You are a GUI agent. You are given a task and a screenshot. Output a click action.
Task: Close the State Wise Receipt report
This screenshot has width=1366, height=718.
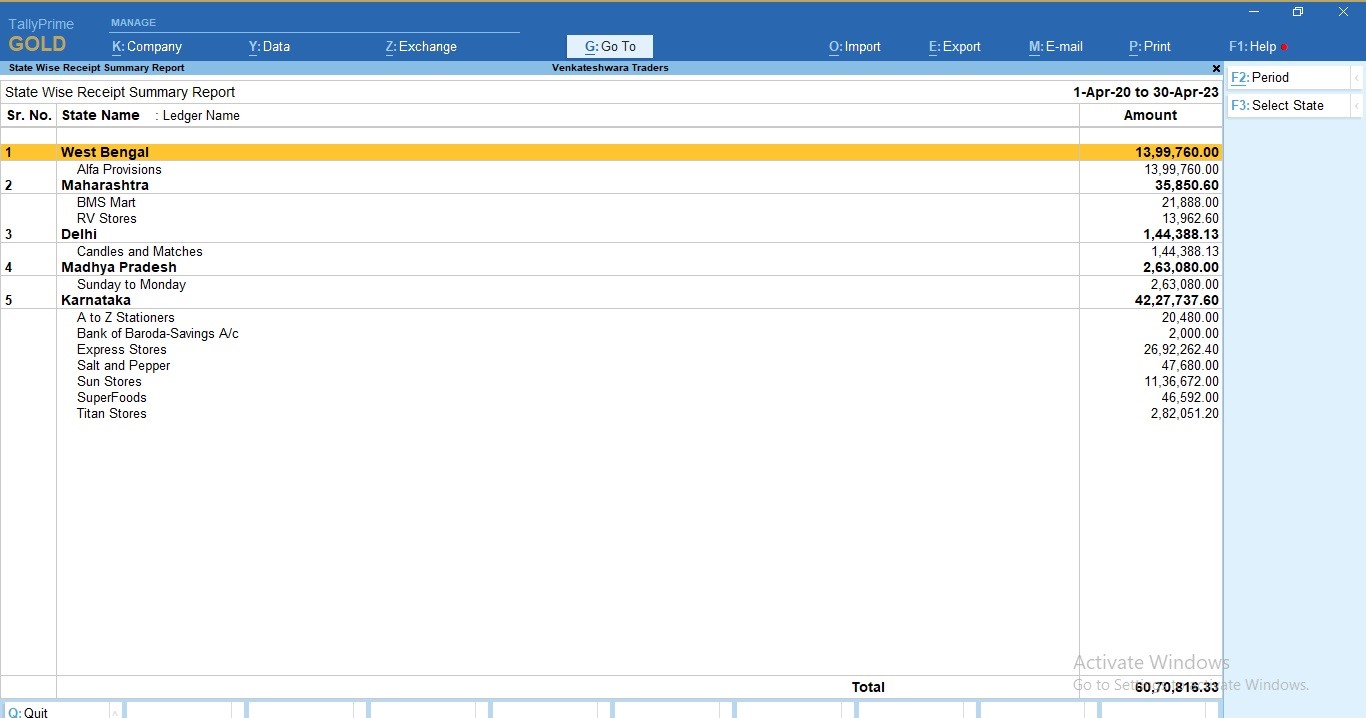click(1216, 69)
